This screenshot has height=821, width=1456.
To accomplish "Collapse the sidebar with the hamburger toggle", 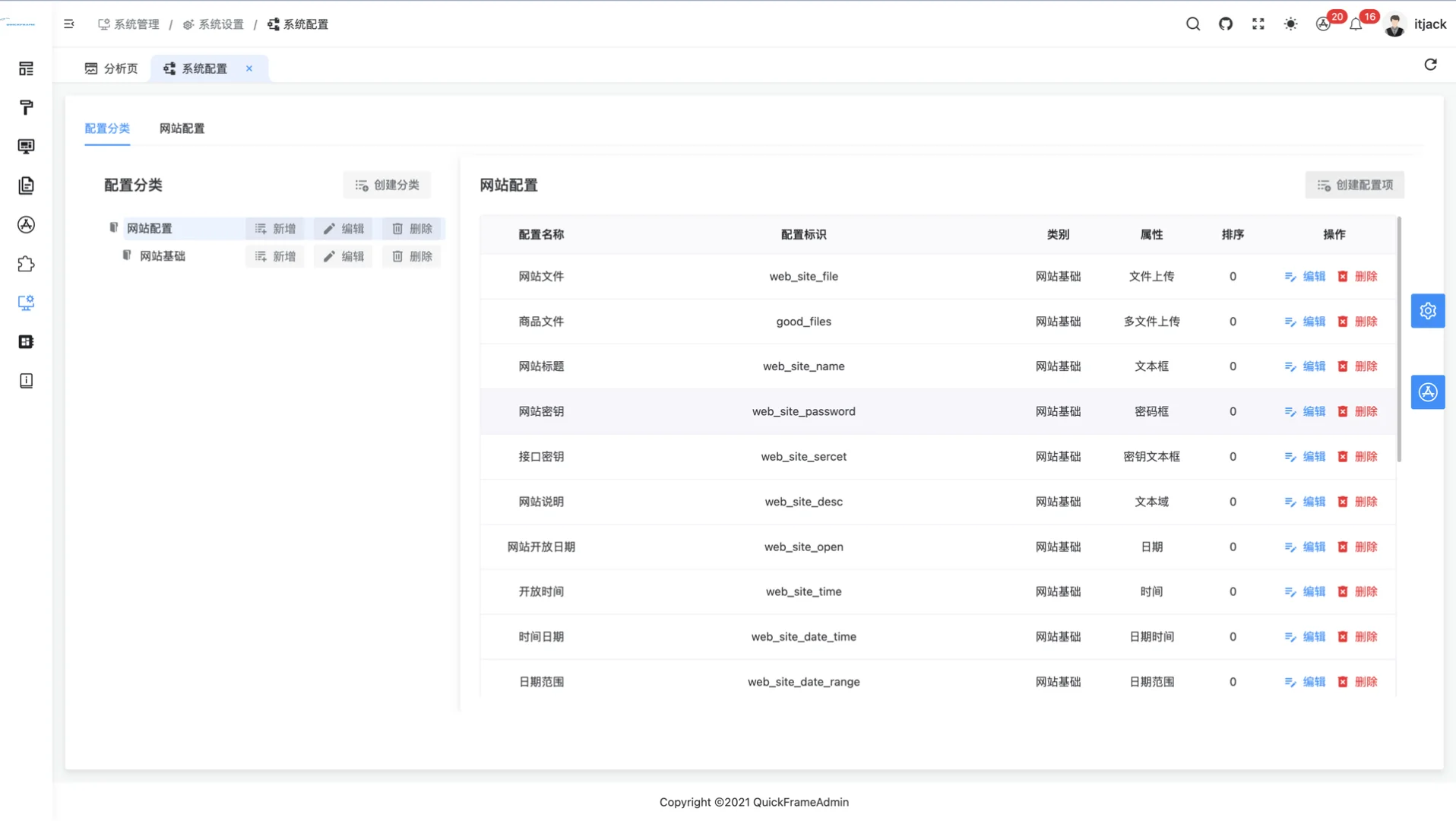I will pos(68,24).
